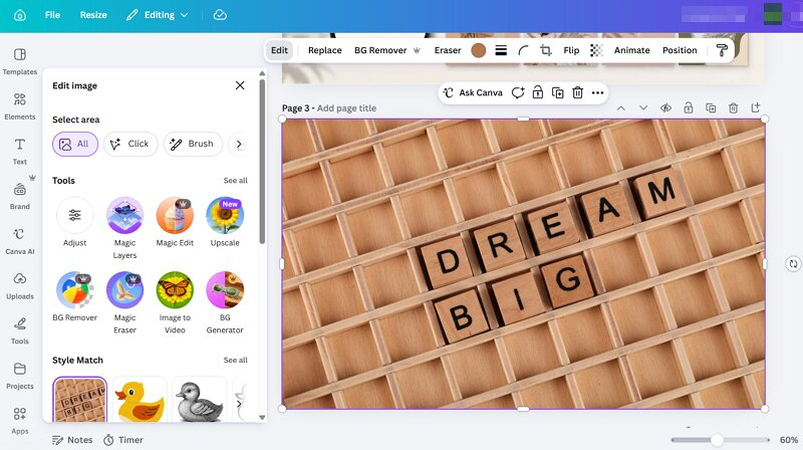Open the BG Generator tool
The image size is (803, 450).
click(x=225, y=303)
